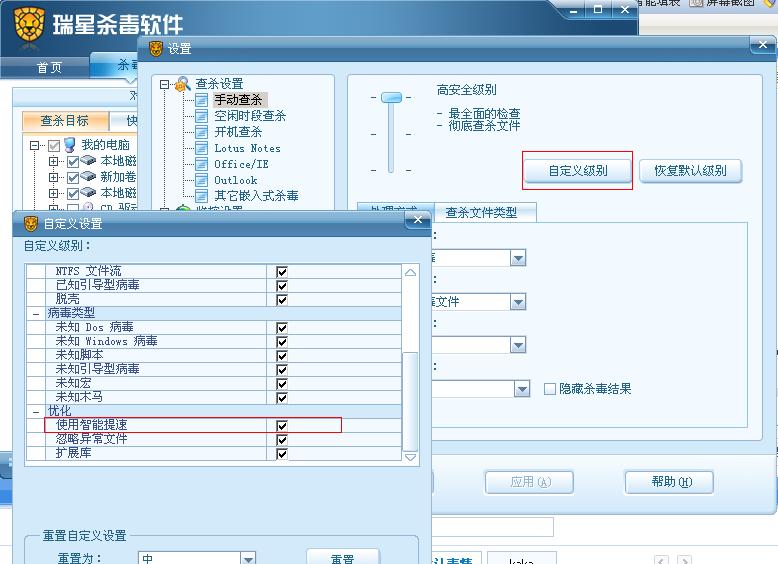The width and height of the screenshot is (778, 564).
Task: Toggle 已知引导型病毒 checkbox
Action: [282, 286]
